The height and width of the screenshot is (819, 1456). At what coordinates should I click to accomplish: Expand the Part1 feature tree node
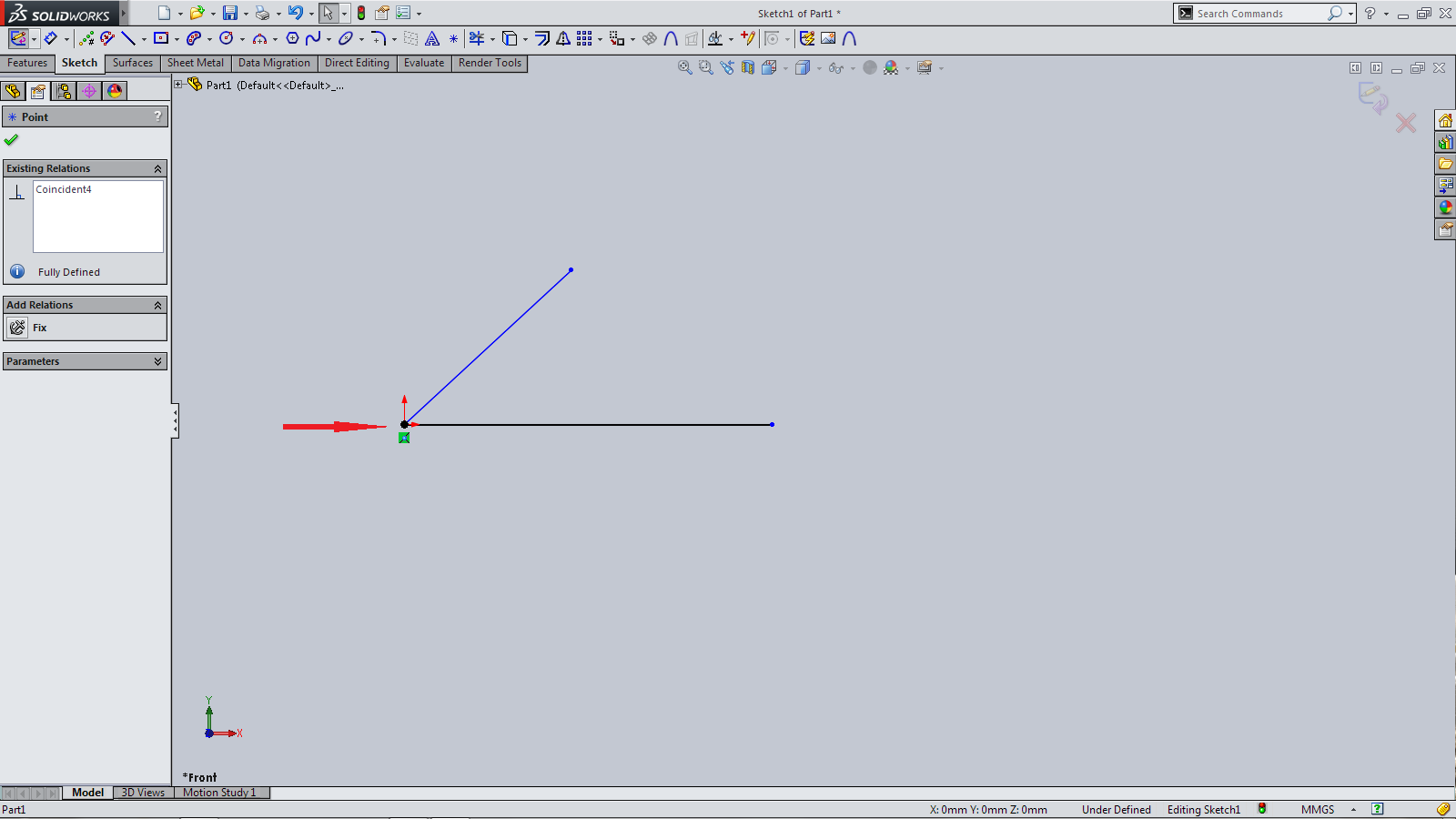coord(179,85)
